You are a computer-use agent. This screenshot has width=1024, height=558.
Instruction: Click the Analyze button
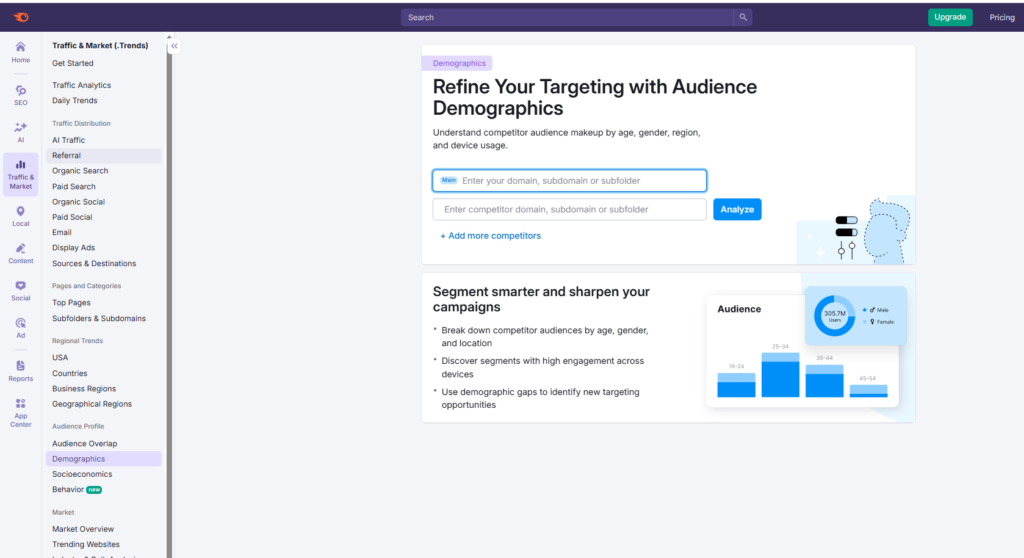(x=737, y=209)
